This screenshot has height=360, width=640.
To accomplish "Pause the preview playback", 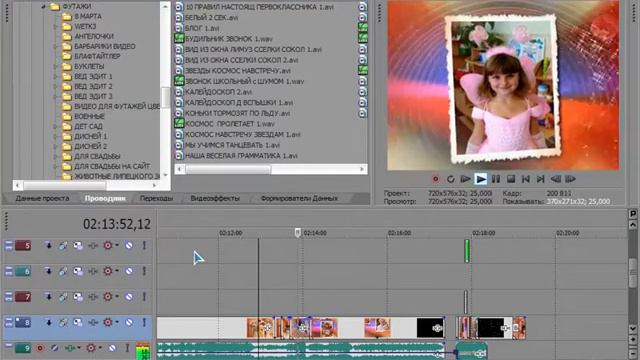I will (x=496, y=179).
